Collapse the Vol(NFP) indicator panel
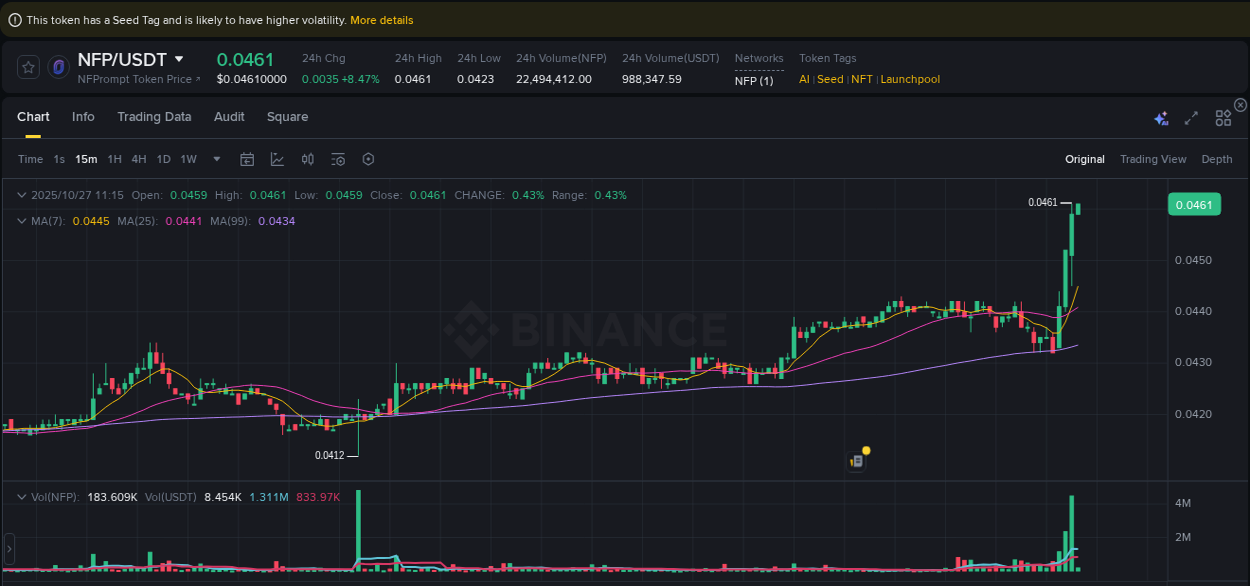Image resolution: width=1250 pixels, height=586 pixels. (x=21, y=496)
